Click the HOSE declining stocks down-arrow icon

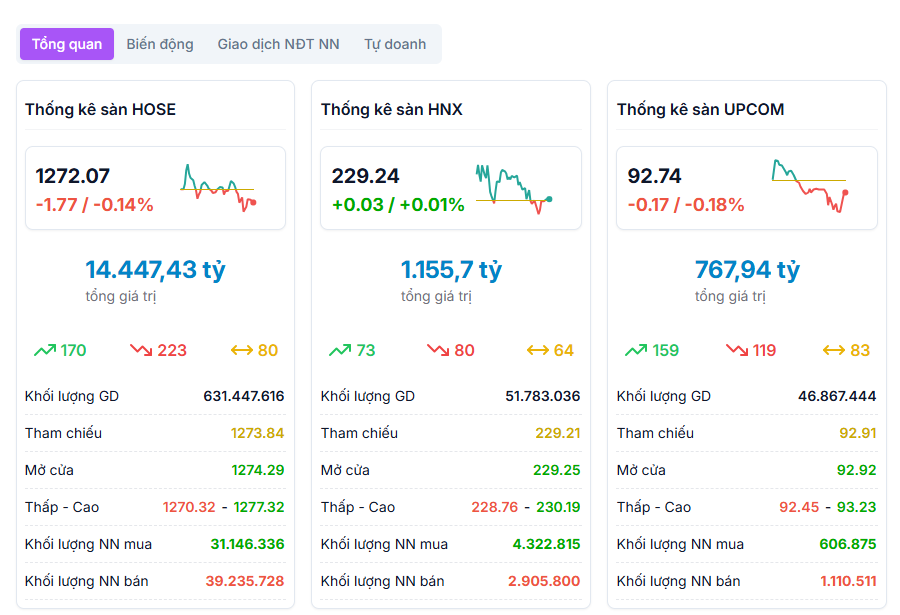(140, 350)
